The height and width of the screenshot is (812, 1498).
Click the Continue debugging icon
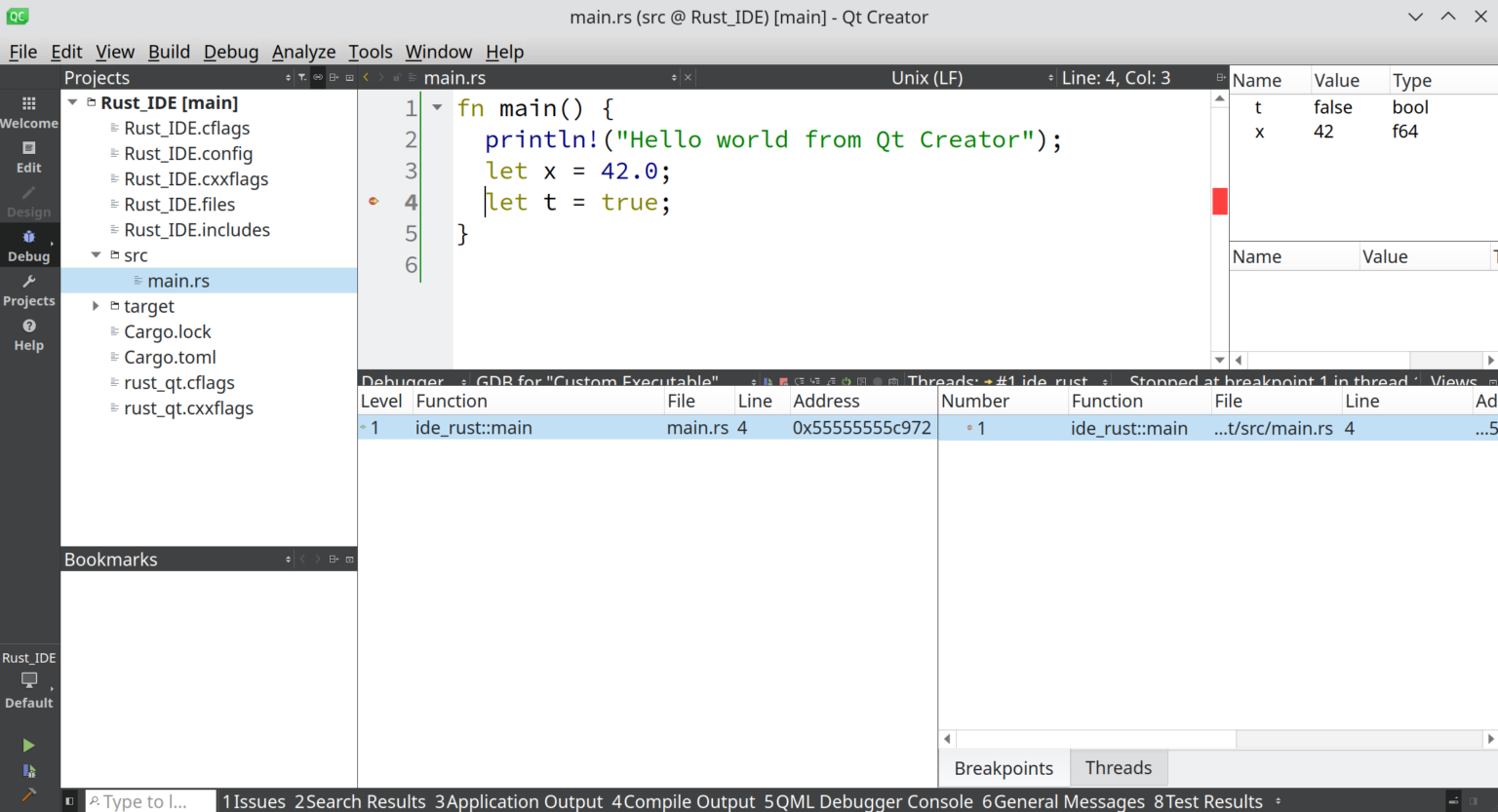[x=767, y=382]
